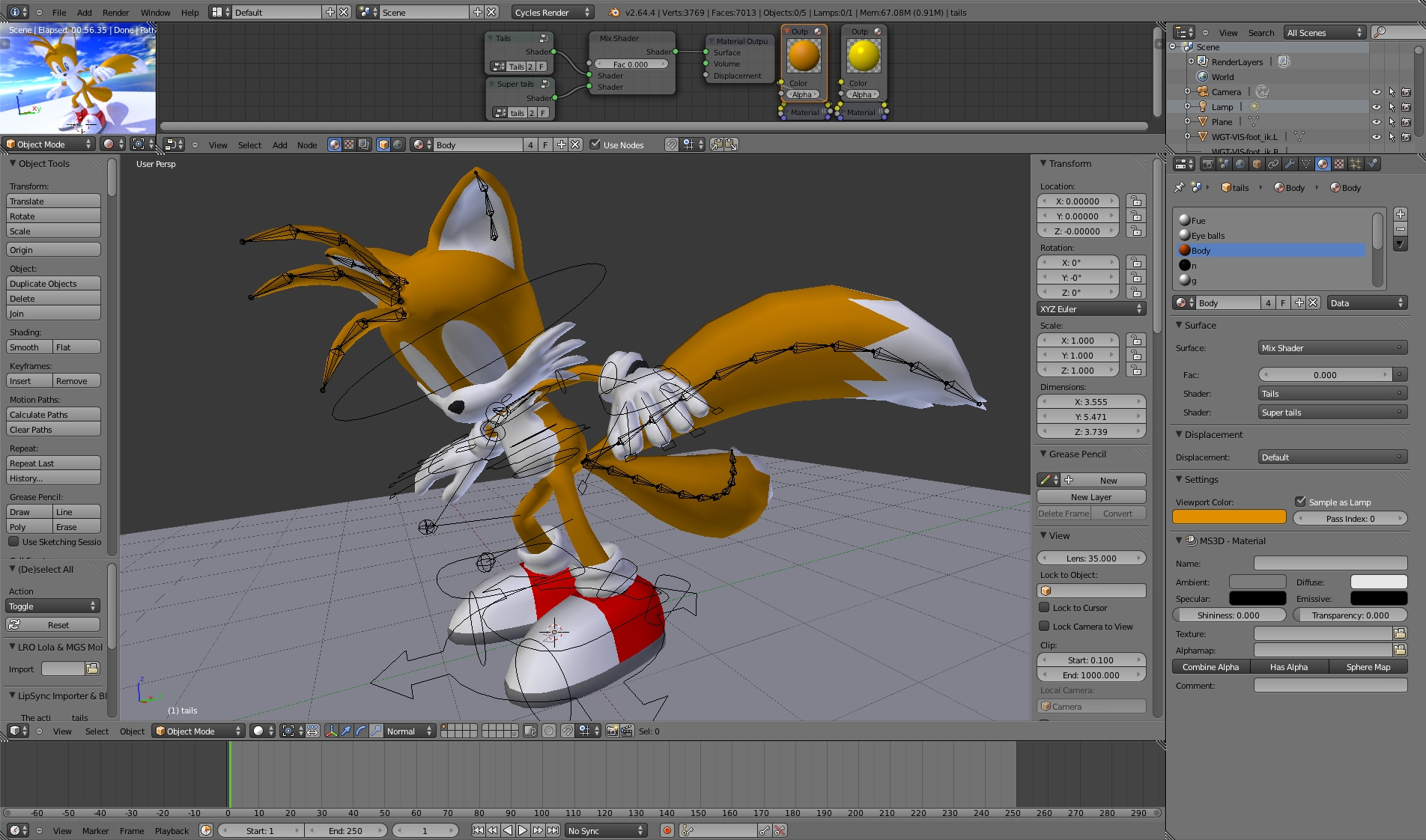Collapse the Transform panel in N-sidebar
This screenshot has height=840, width=1426.
1043,163
